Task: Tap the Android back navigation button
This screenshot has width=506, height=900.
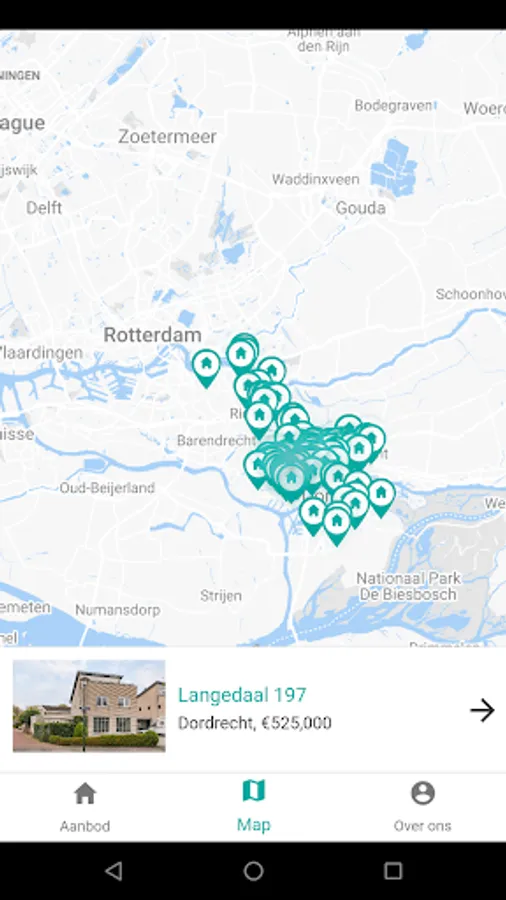Action: coord(114,871)
